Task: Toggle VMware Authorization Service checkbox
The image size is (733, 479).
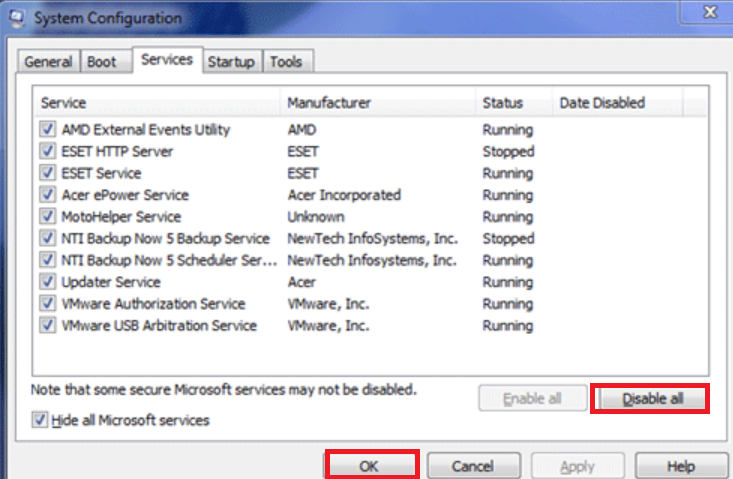Action: click(x=48, y=304)
